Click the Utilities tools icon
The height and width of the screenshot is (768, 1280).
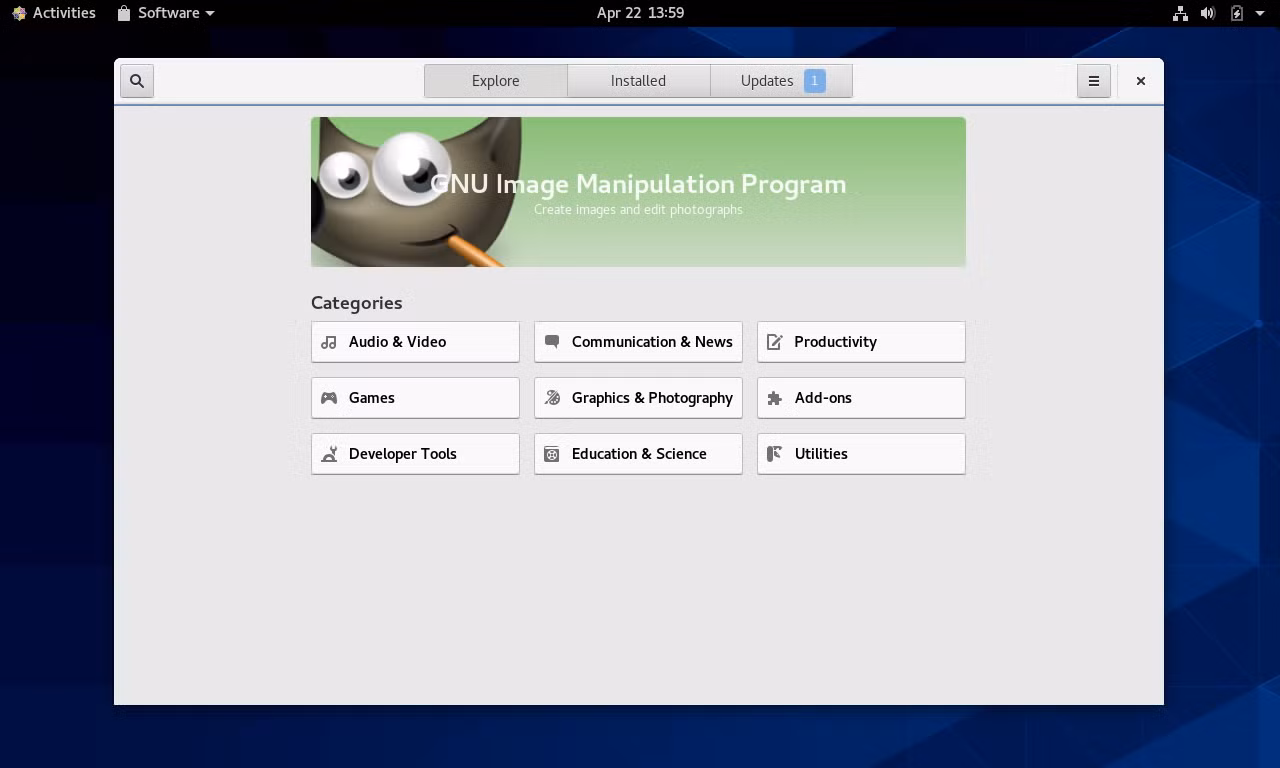[x=774, y=454]
